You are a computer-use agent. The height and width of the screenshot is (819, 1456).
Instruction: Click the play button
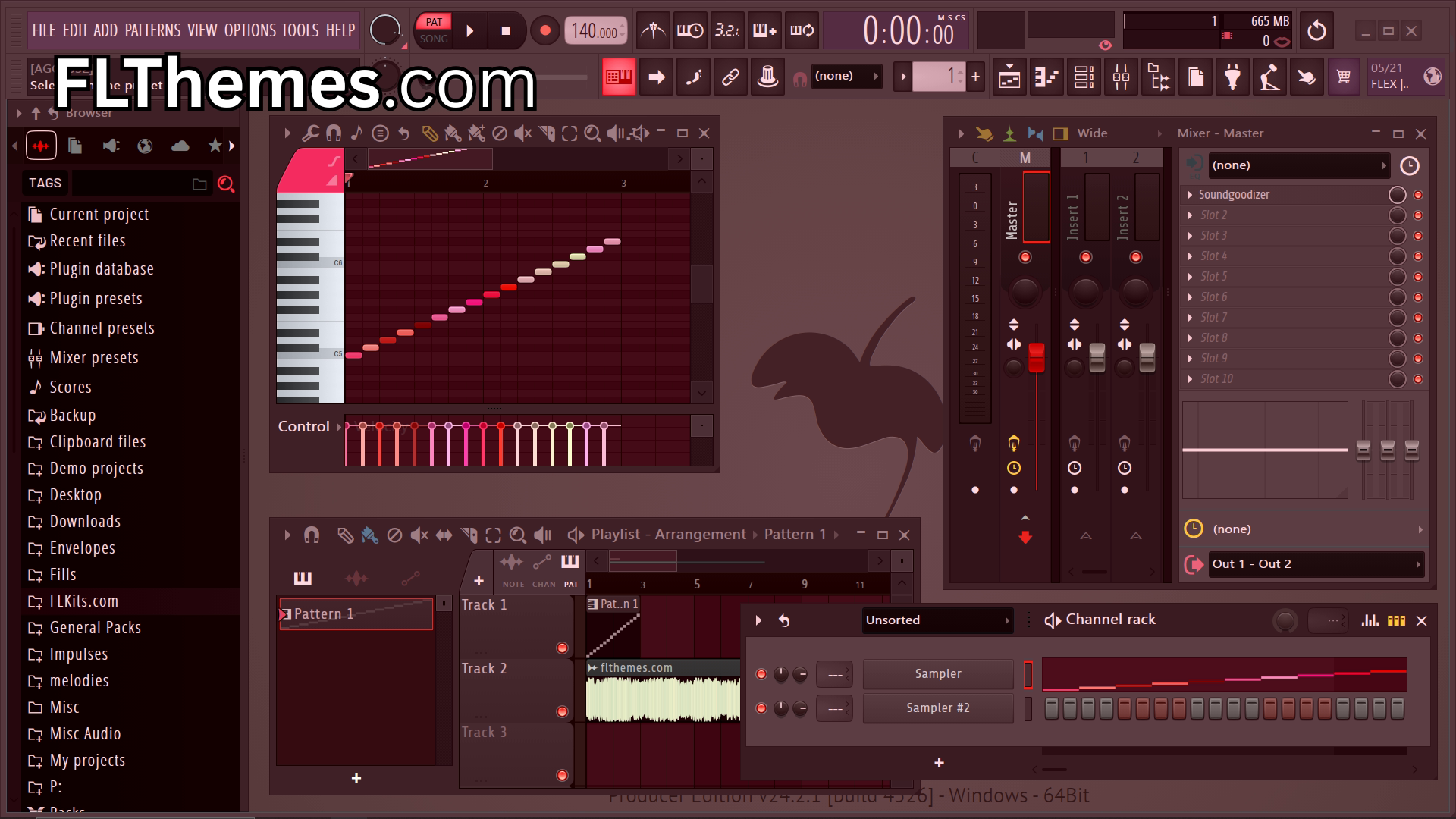point(470,31)
